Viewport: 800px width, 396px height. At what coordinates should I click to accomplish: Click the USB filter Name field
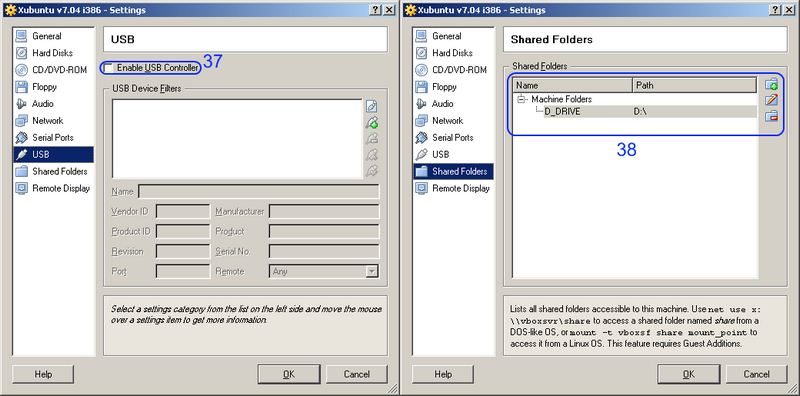point(259,192)
